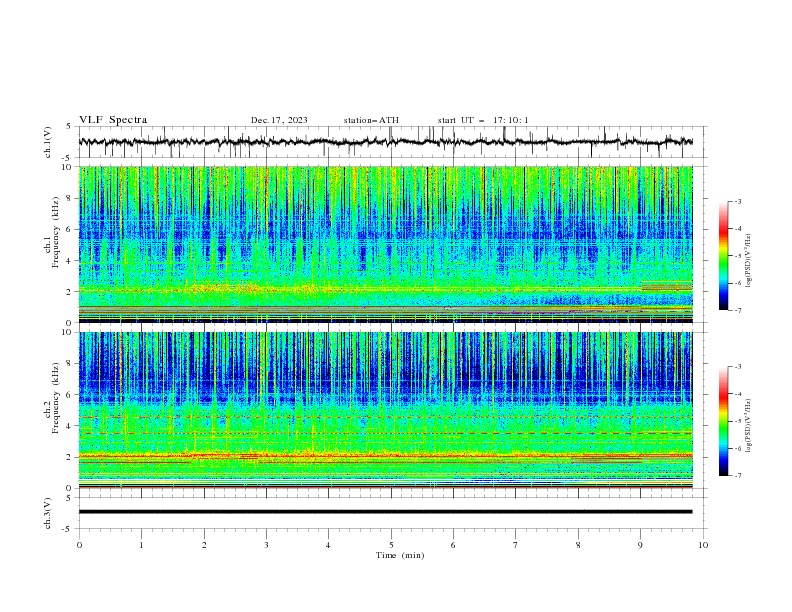Click the "-5" voltage tick on ch.1(V) axis
This screenshot has width=792, height=612.
(67, 158)
